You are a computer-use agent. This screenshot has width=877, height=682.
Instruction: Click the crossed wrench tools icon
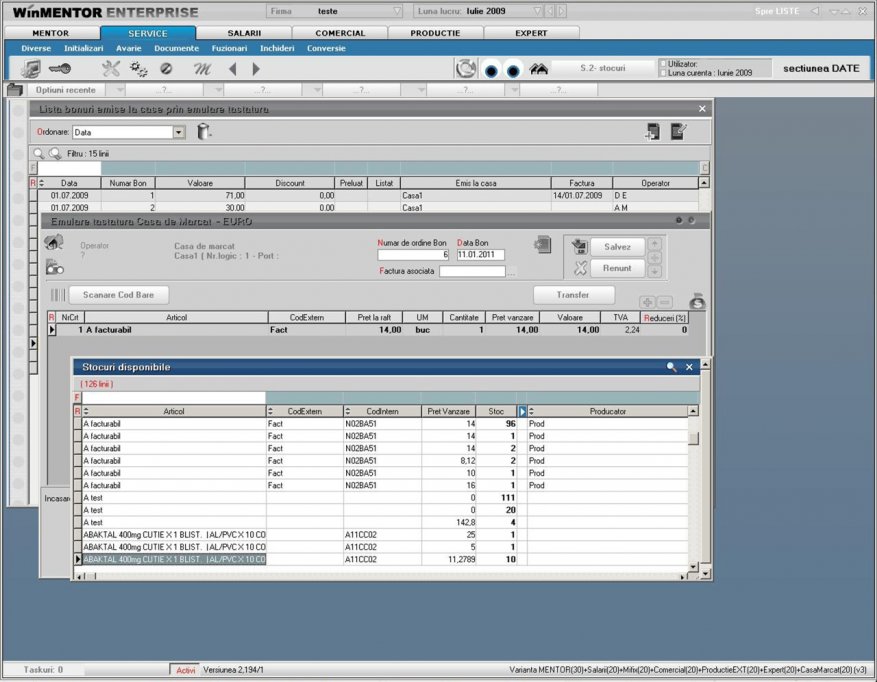point(111,69)
